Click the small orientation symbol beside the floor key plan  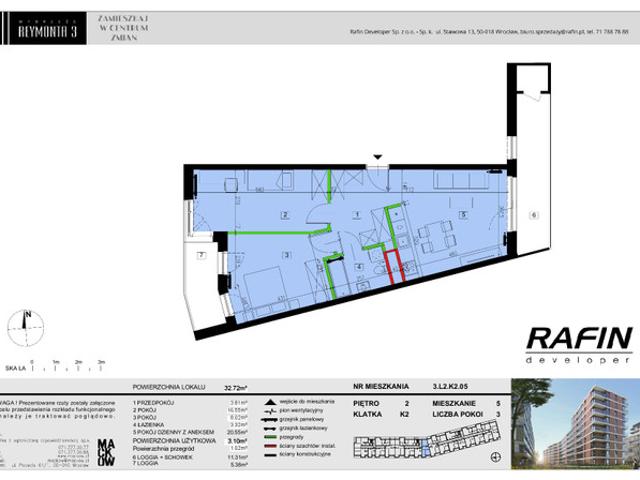click(x=496, y=457)
